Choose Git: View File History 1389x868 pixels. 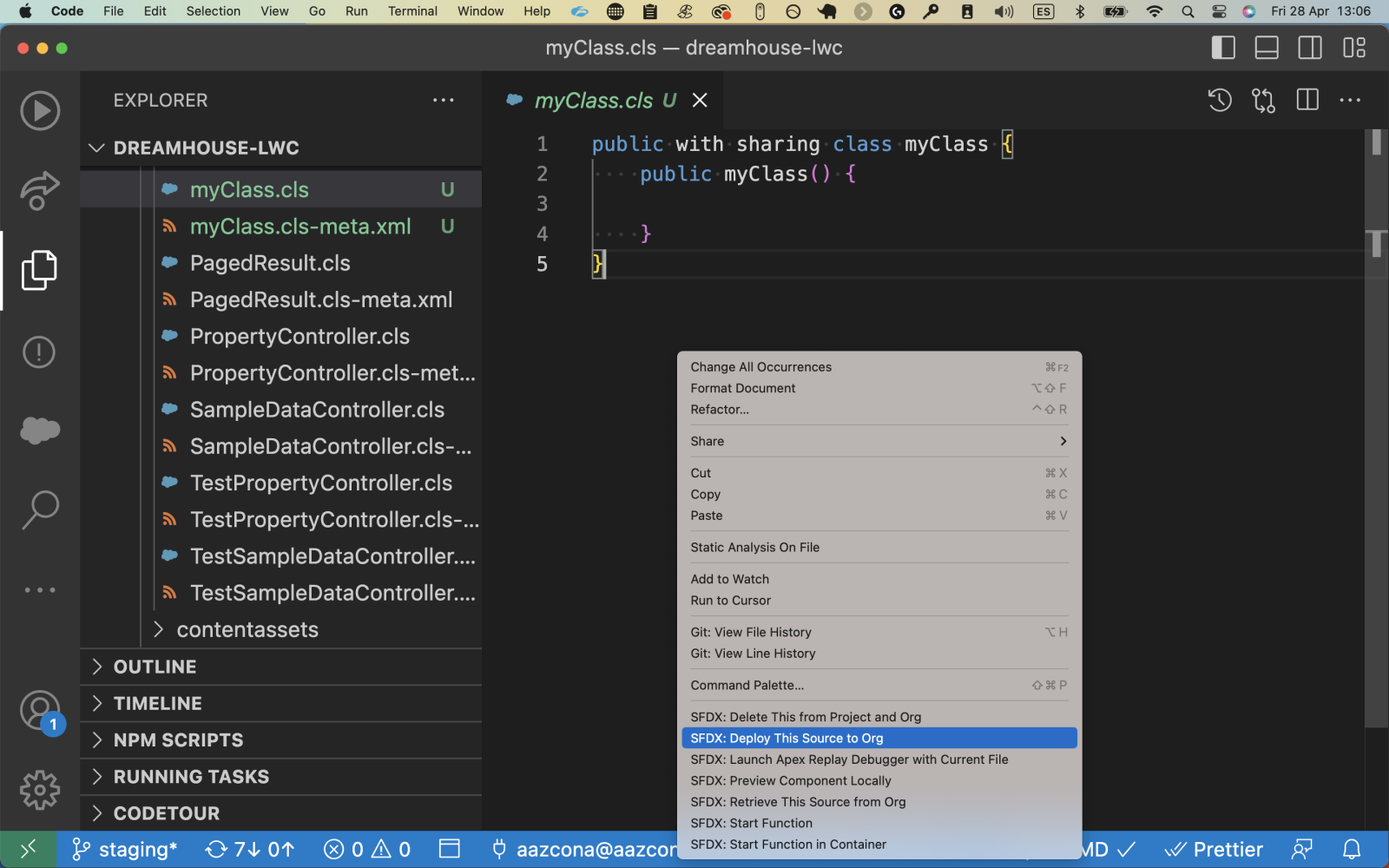pos(879,632)
